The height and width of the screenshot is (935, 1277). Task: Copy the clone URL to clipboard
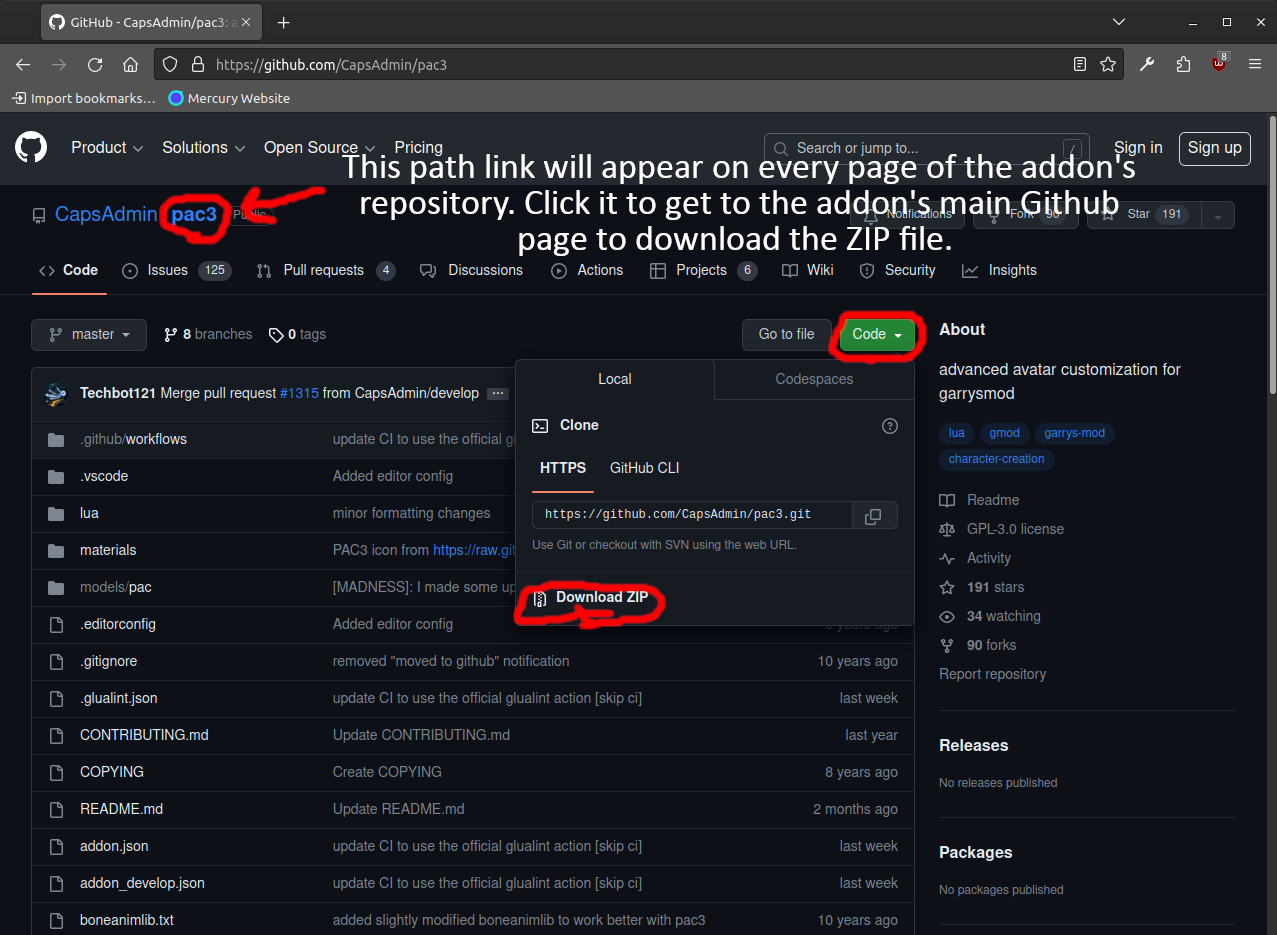pos(873,516)
